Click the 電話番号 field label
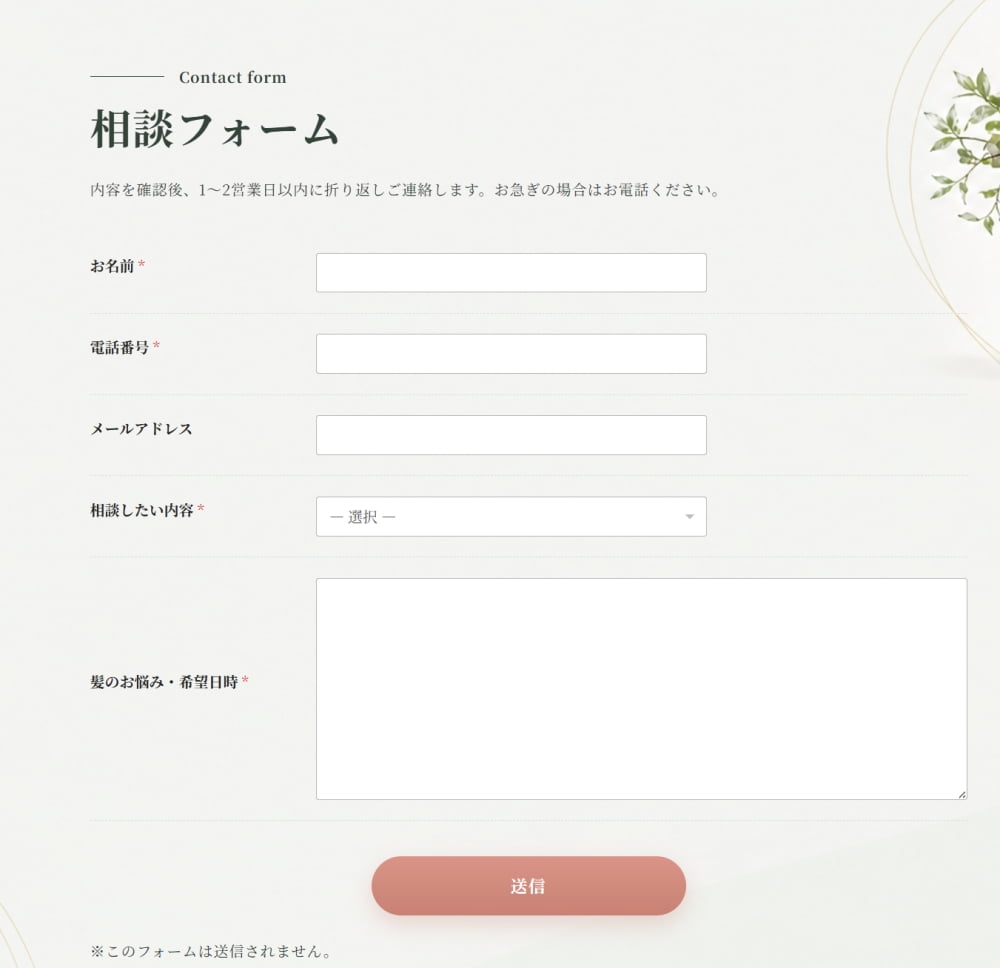Viewport: 1000px width, 968px height. tap(119, 347)
